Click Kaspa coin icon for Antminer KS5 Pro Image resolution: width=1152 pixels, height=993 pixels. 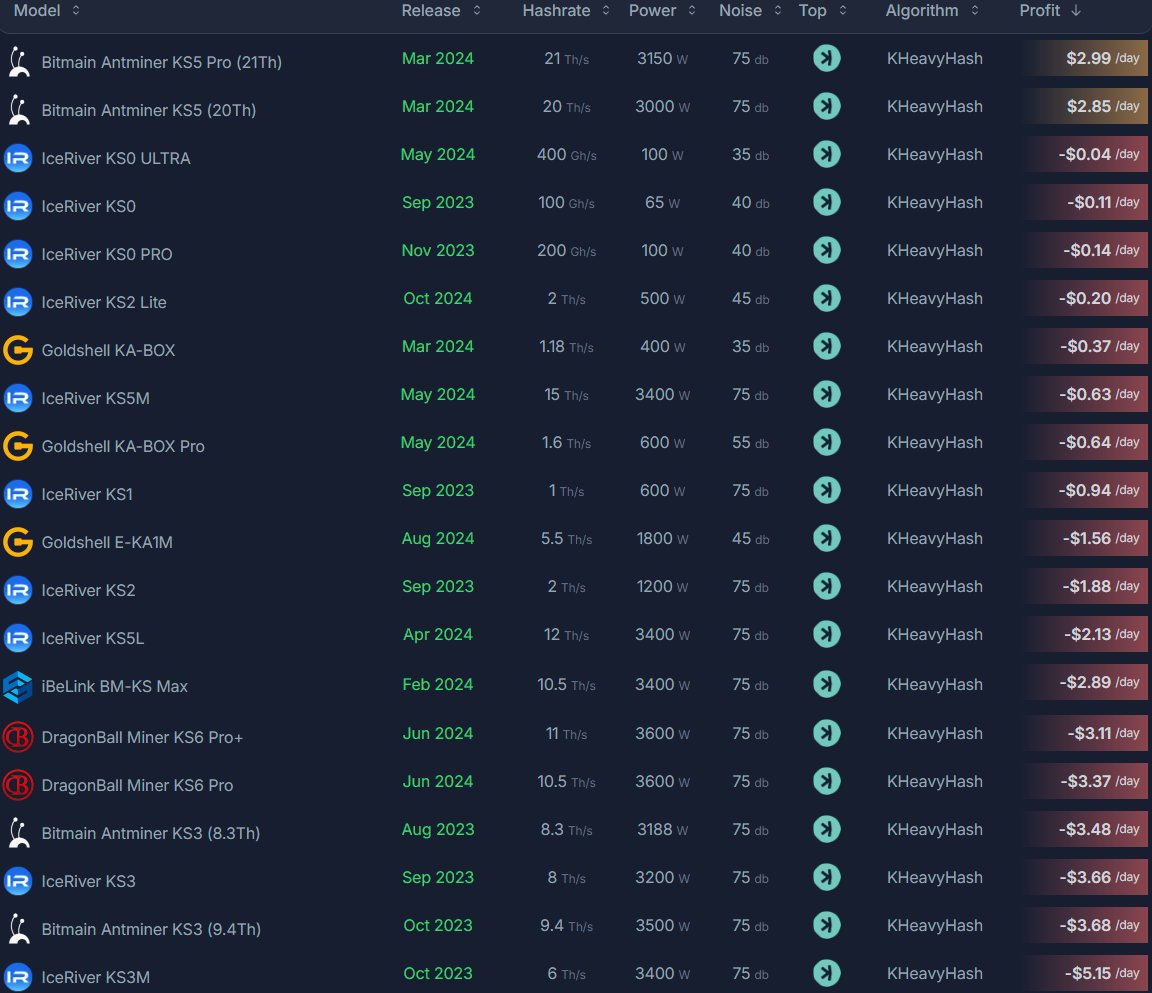tap(827, 58)
